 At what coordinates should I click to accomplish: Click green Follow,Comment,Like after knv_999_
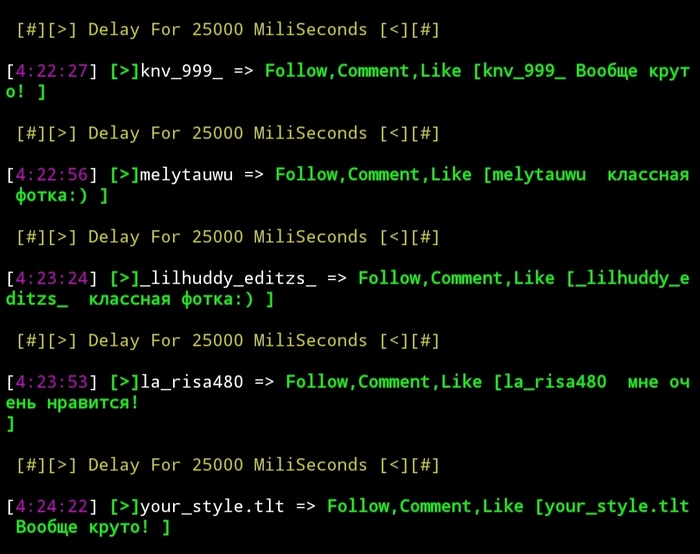tap(363, 71)
